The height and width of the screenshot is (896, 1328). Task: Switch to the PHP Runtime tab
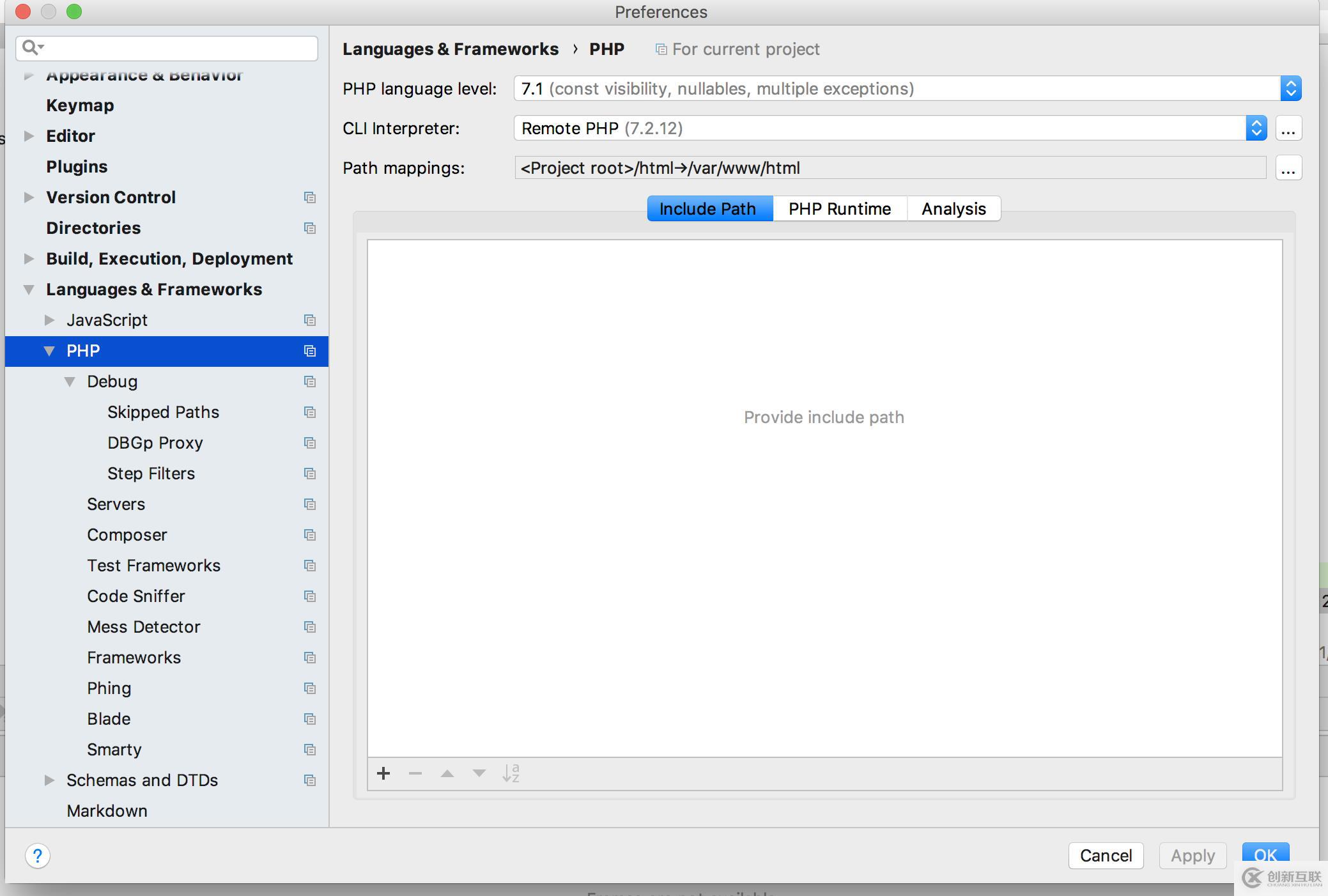click(840, 208)
